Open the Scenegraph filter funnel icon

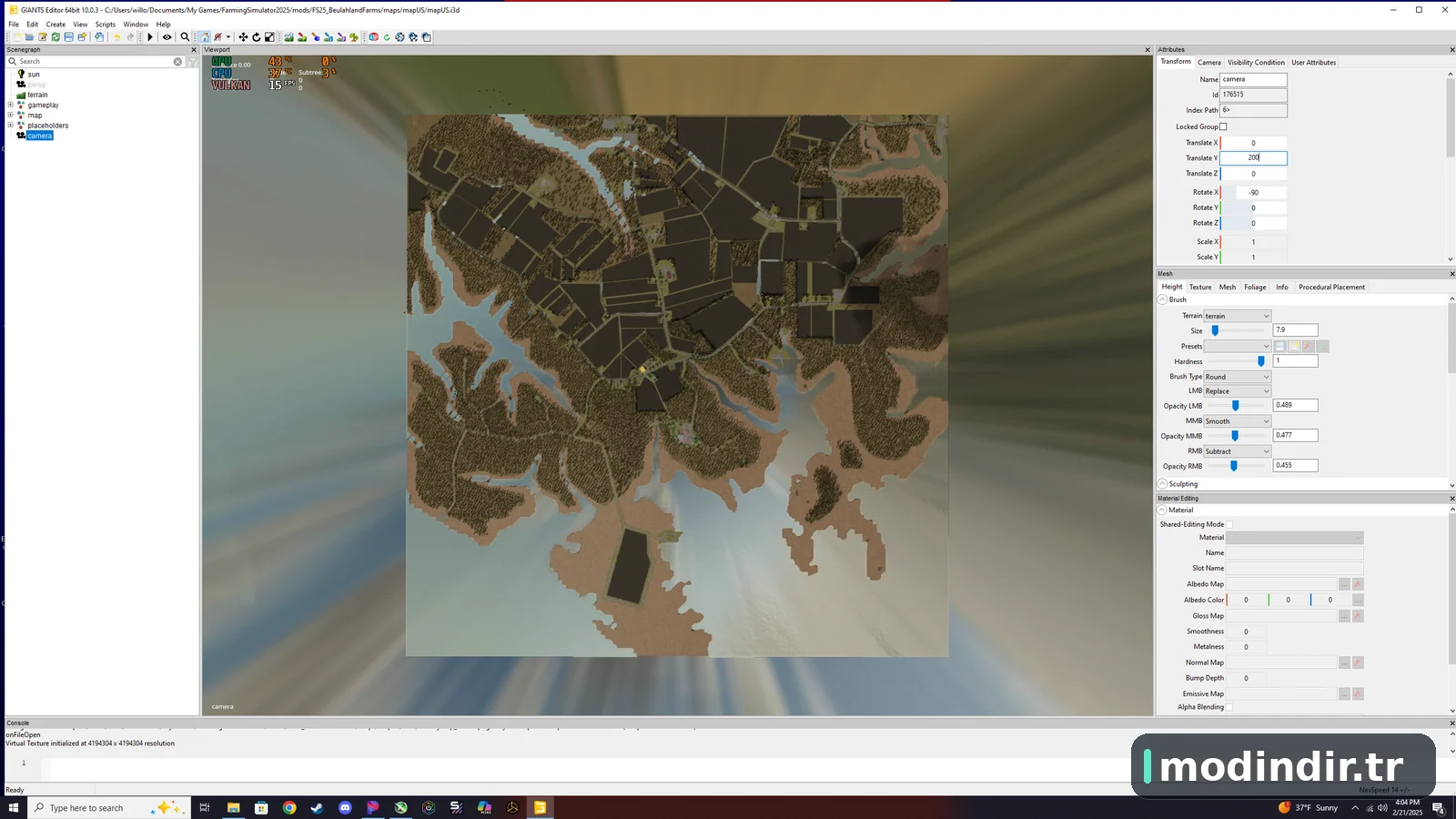click(192, 62)
